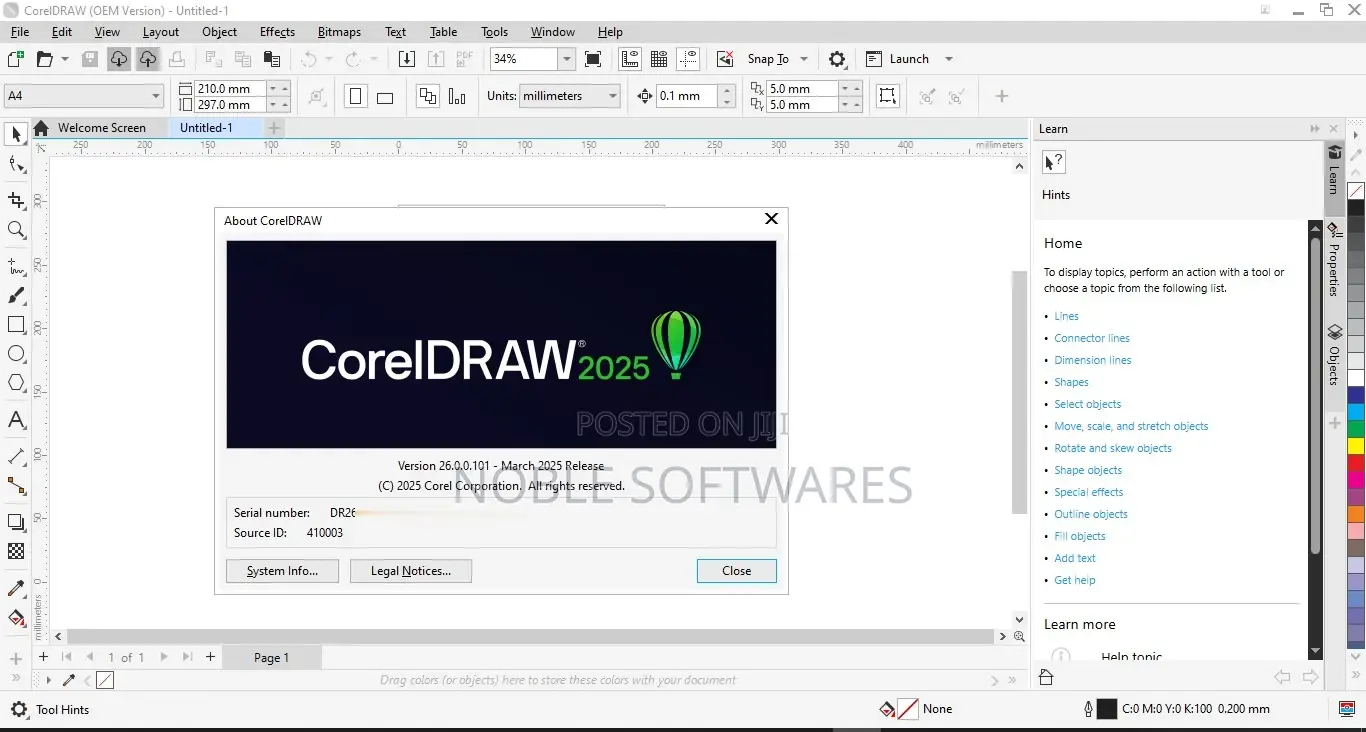Image resolution: width=1366 pixels, height=732 pixels.
Task: Select the Drop Shadow tool
Action: [16, 522]
